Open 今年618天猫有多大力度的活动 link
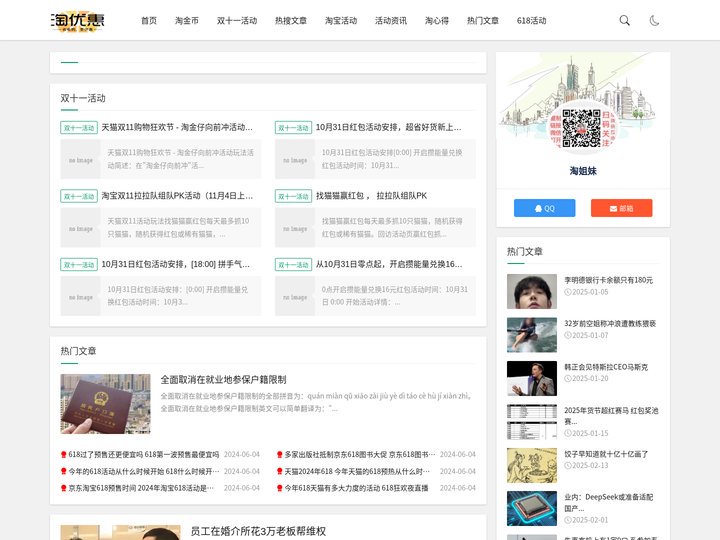 (x=356, y=488)
